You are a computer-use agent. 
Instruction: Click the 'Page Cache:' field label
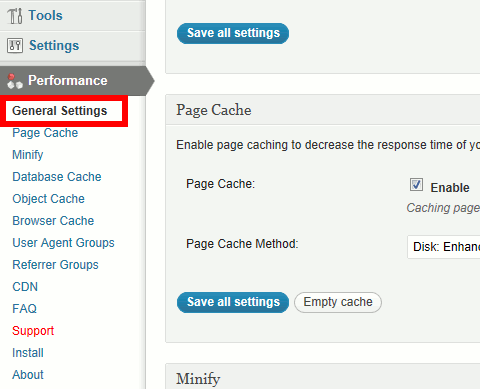(220, 184)
